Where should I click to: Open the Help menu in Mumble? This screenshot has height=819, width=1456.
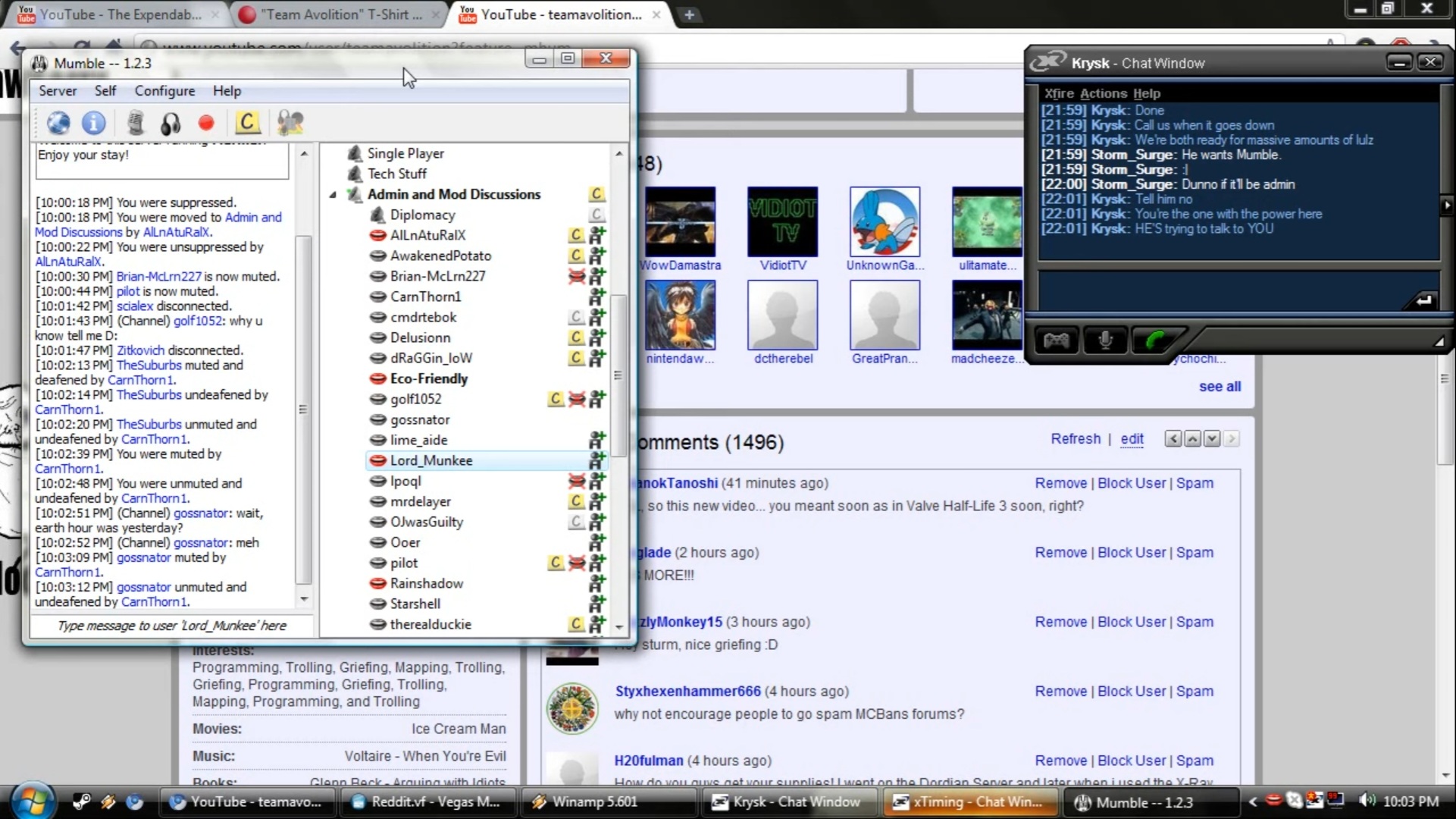(x=227, y=91)
